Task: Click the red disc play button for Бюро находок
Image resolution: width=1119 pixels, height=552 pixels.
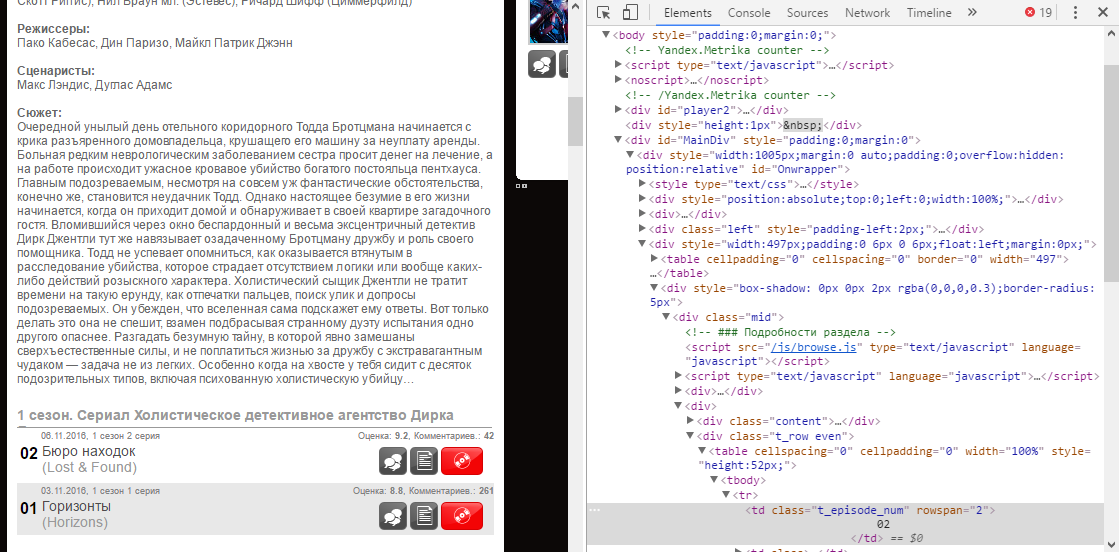Action: coord(462,461)
